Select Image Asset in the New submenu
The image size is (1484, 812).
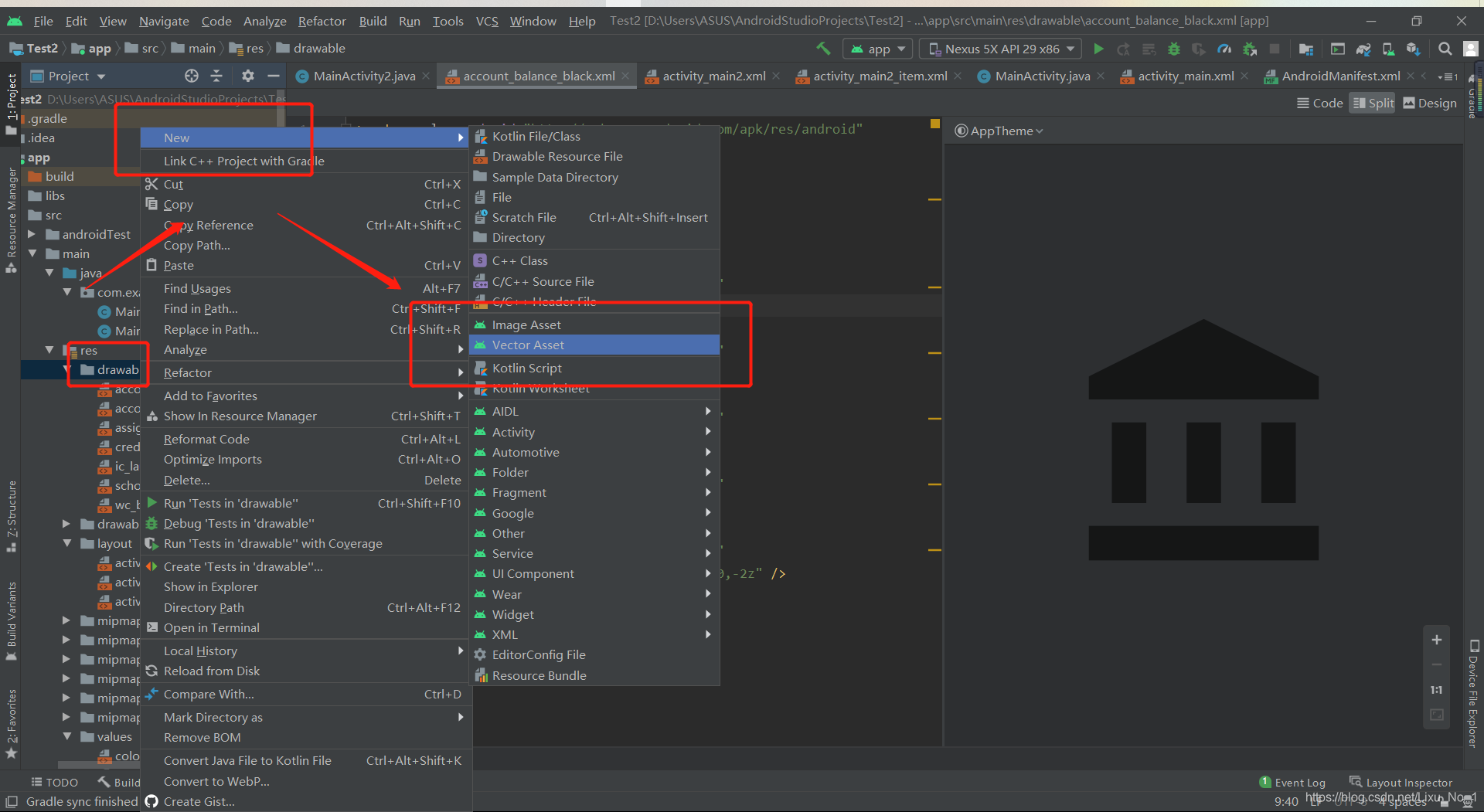coord(594,324)
